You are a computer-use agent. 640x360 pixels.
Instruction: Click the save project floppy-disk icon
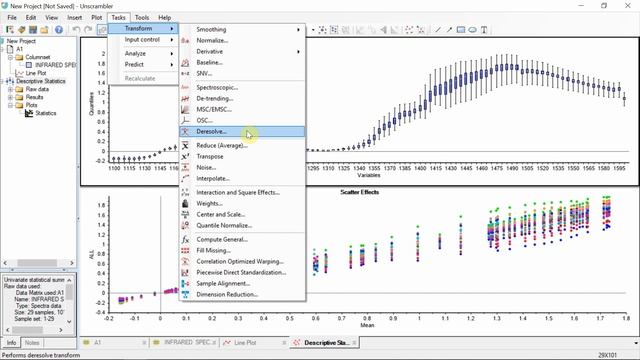click(33, 29)
